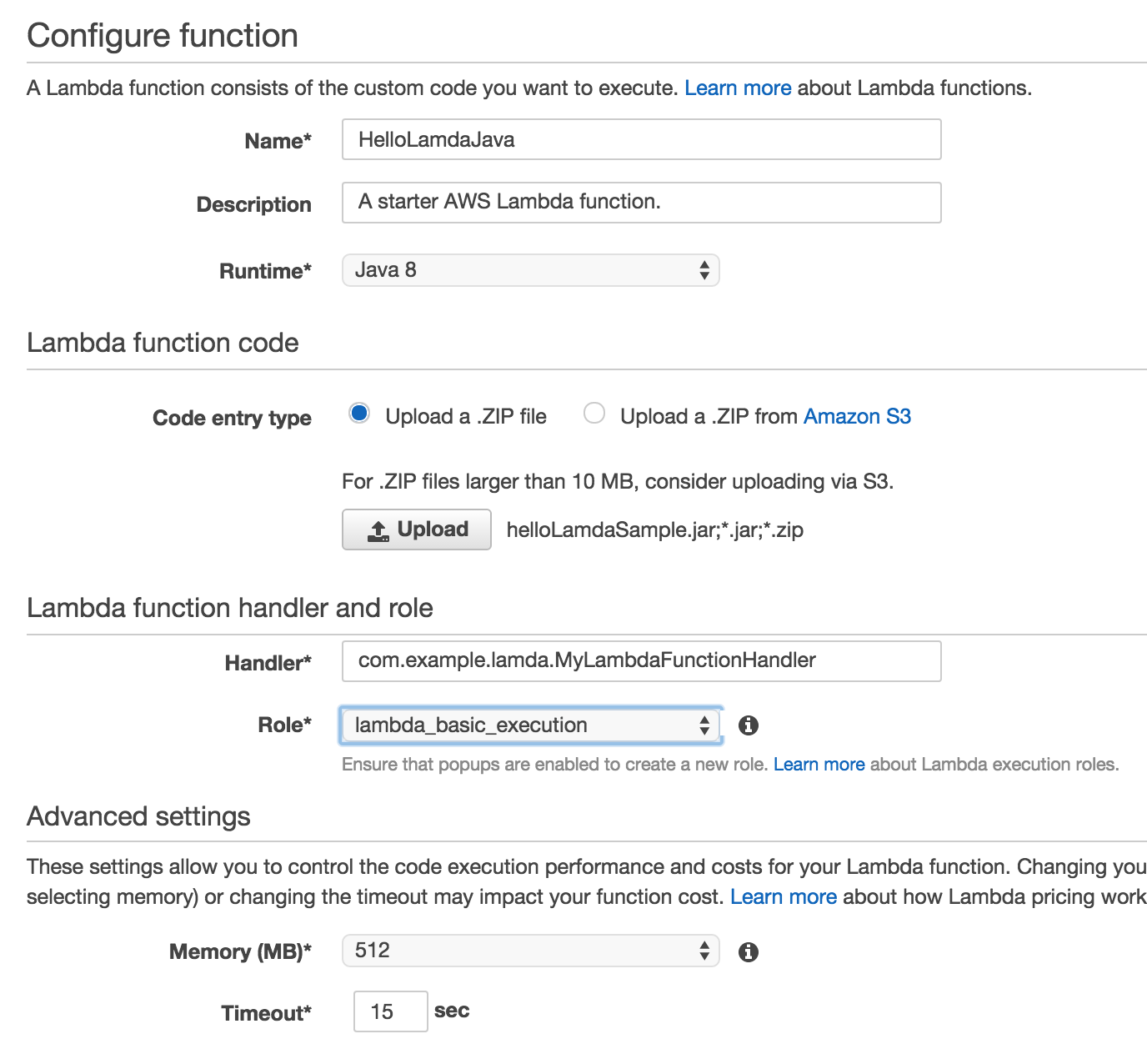This screenshot has height=1064, width=1147.
Task: Click Learn more about Lambda execution roles
Action: (x=819, y=764)
